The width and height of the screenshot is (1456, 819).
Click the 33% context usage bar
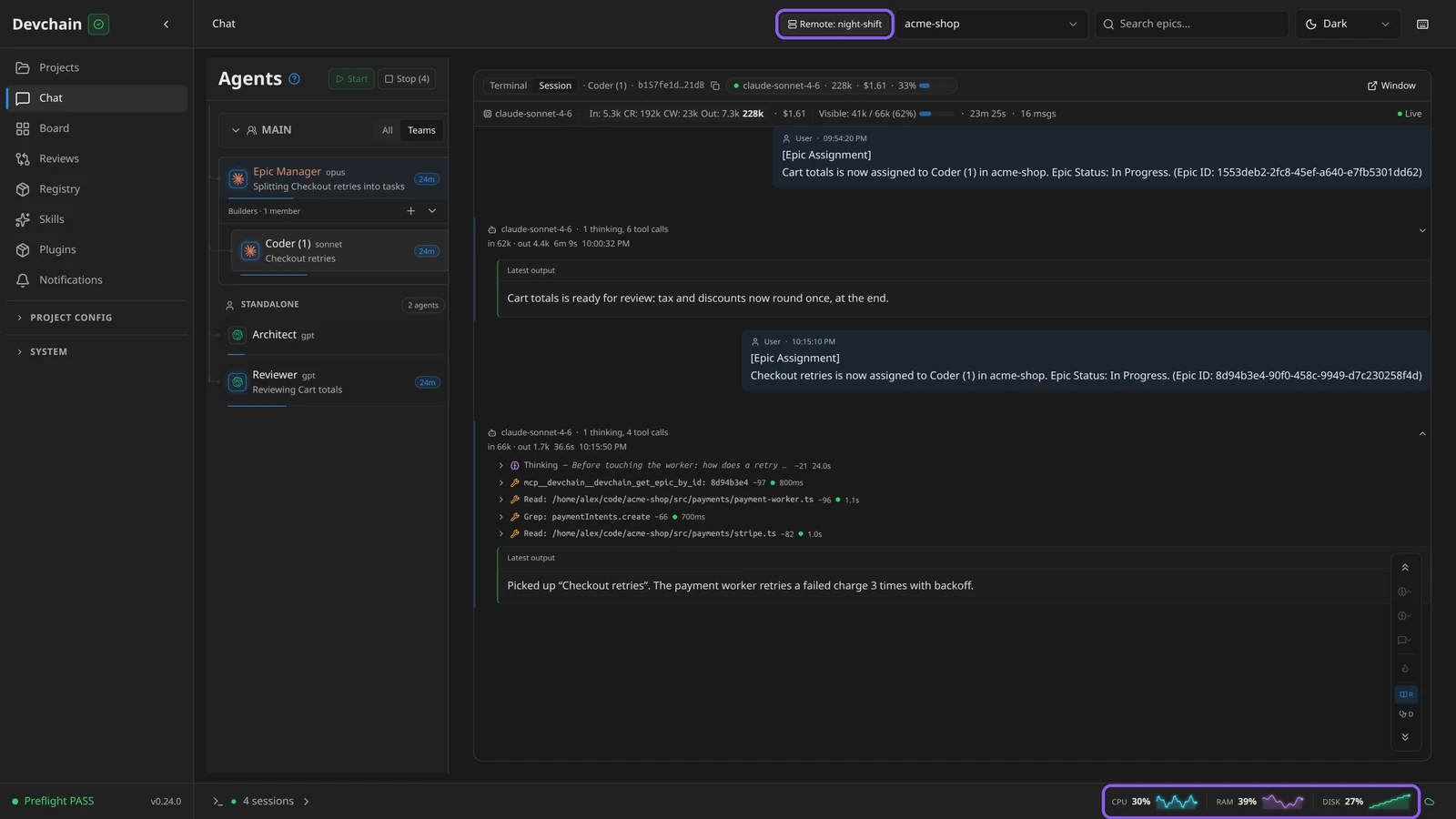tap(936, 86)
